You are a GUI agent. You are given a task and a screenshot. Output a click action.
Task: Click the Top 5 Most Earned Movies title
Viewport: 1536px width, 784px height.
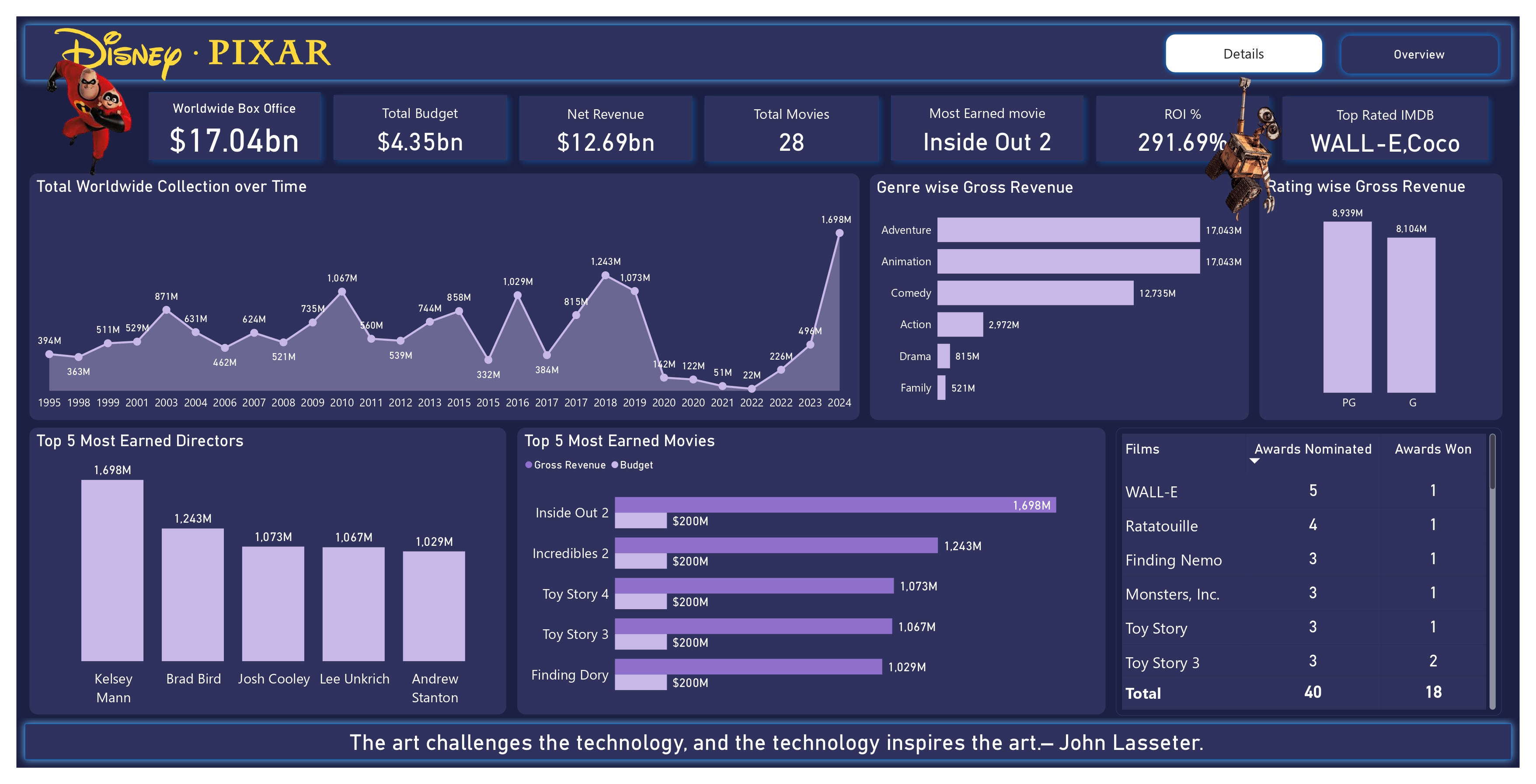point(619,441)
